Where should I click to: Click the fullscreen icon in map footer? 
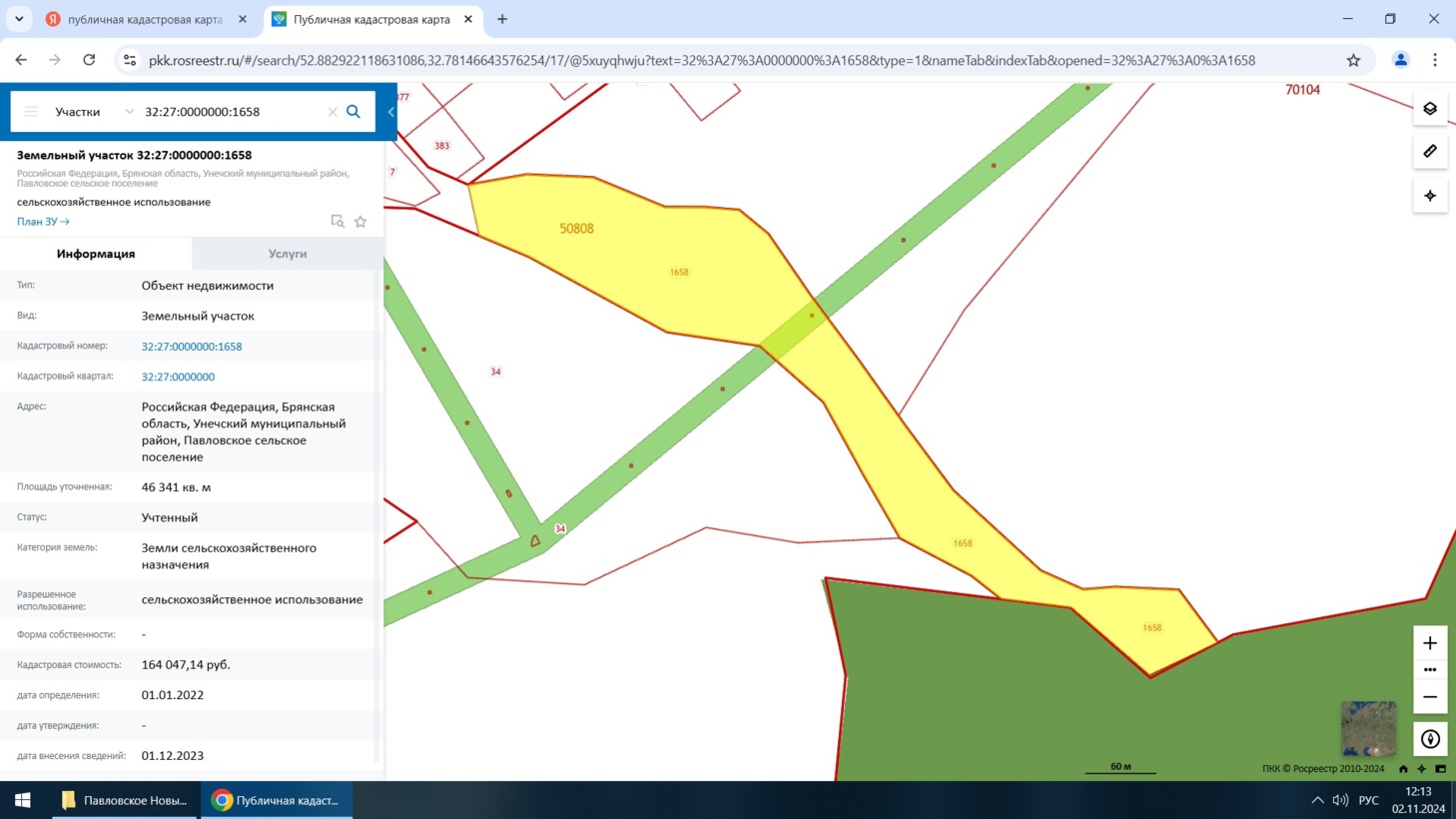[x=1440, y=769]
